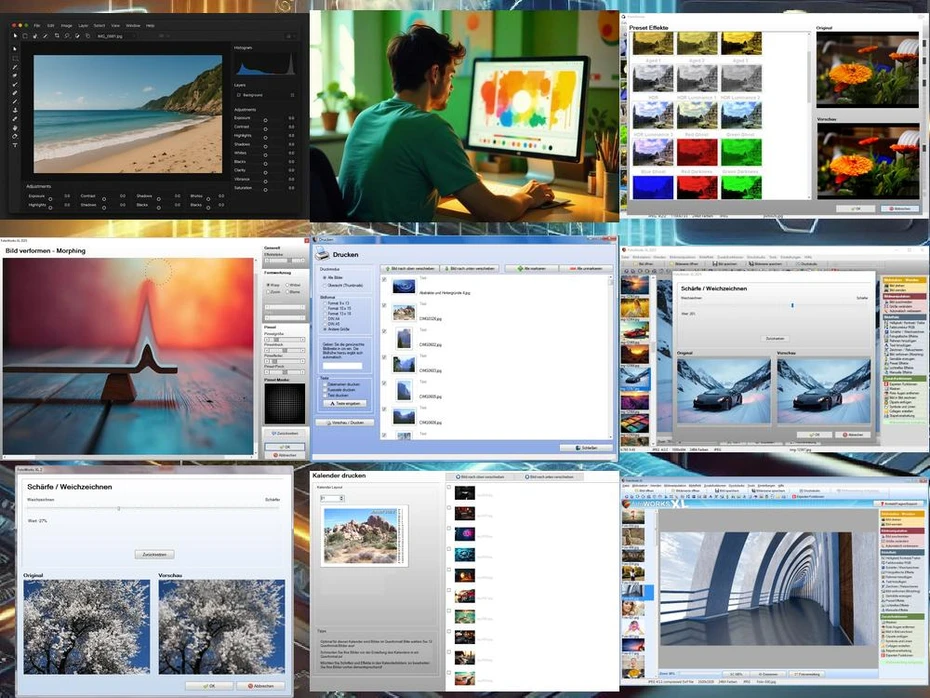The image size is (930, 698).
Task: Open the dropdown below the Formwirkung radio options
Action: tap(283, 307)
